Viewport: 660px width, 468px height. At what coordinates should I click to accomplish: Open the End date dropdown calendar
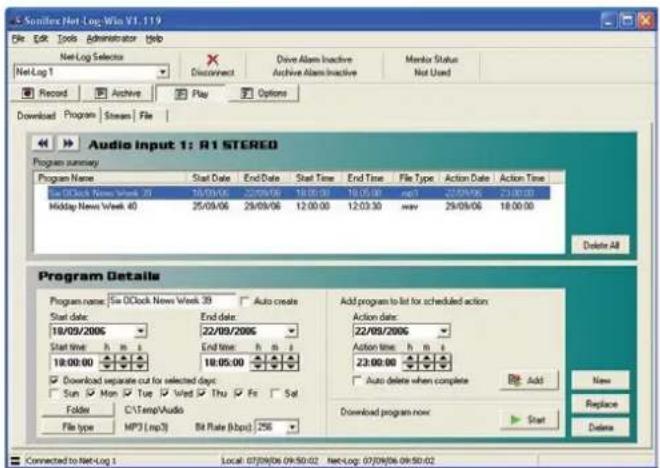(x=291, y=331)
